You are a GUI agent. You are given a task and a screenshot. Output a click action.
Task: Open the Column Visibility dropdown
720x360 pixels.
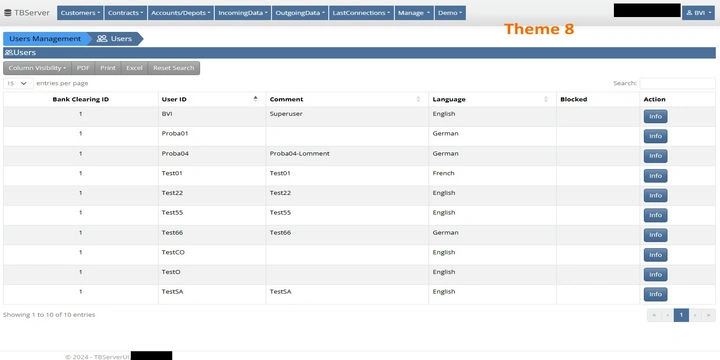click(37, 68)
